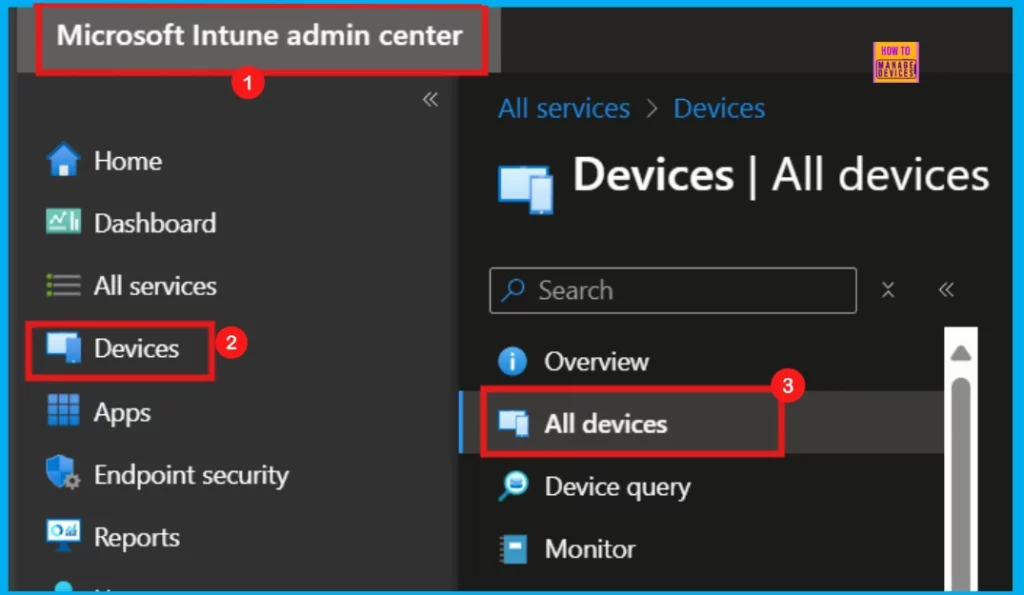
Task: Click the Apps grid icon
Action: 63,410
